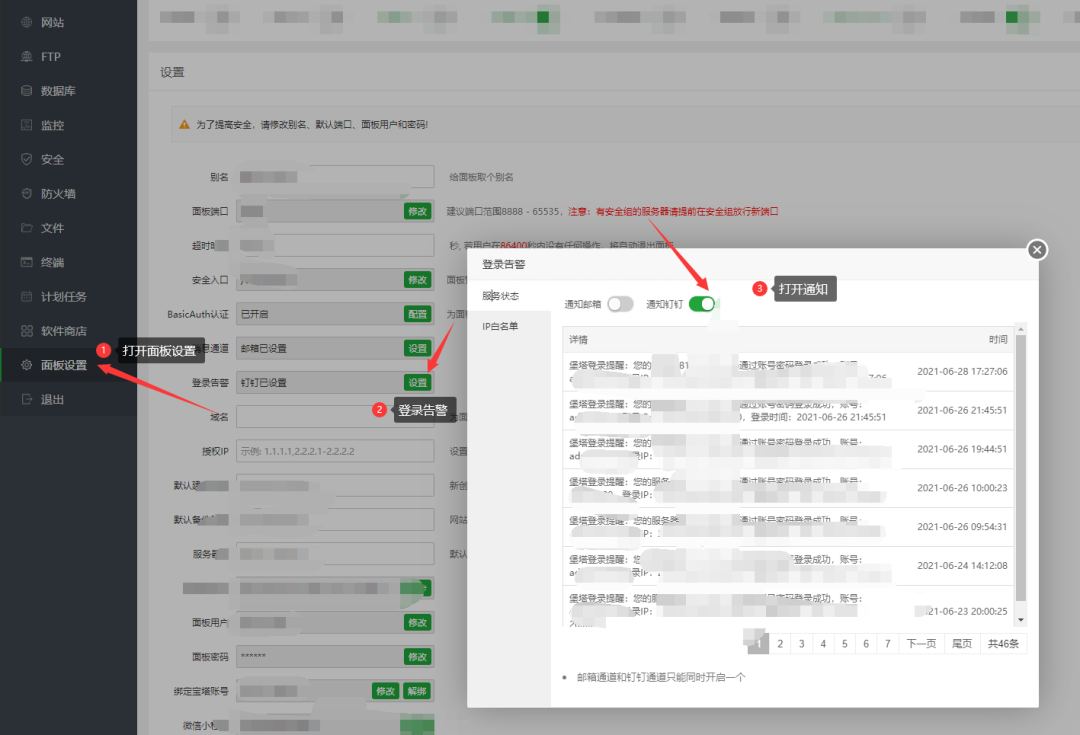Click the 共46条 total count text

click(1003, 643)
